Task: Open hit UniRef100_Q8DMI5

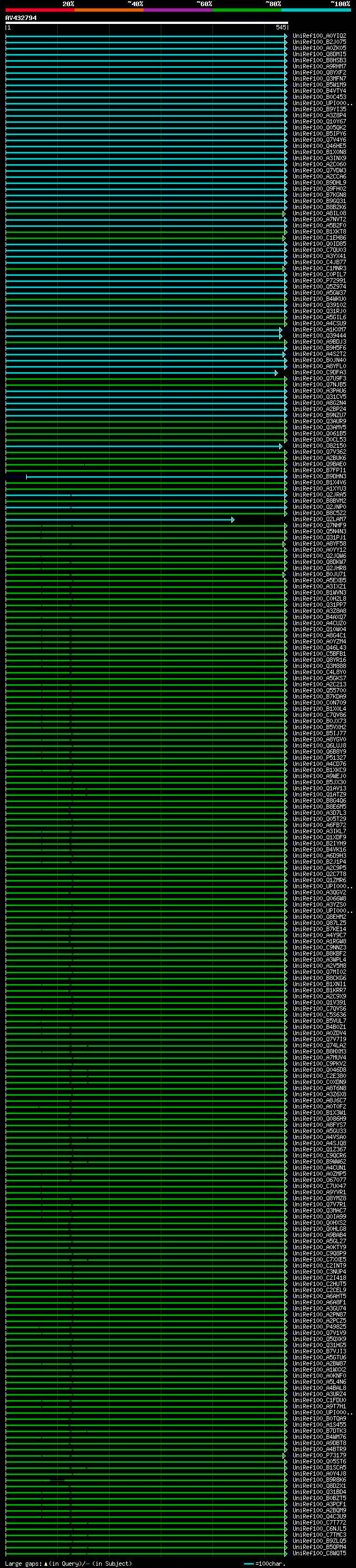Action: pyautogui.click(x=319, y=54)
